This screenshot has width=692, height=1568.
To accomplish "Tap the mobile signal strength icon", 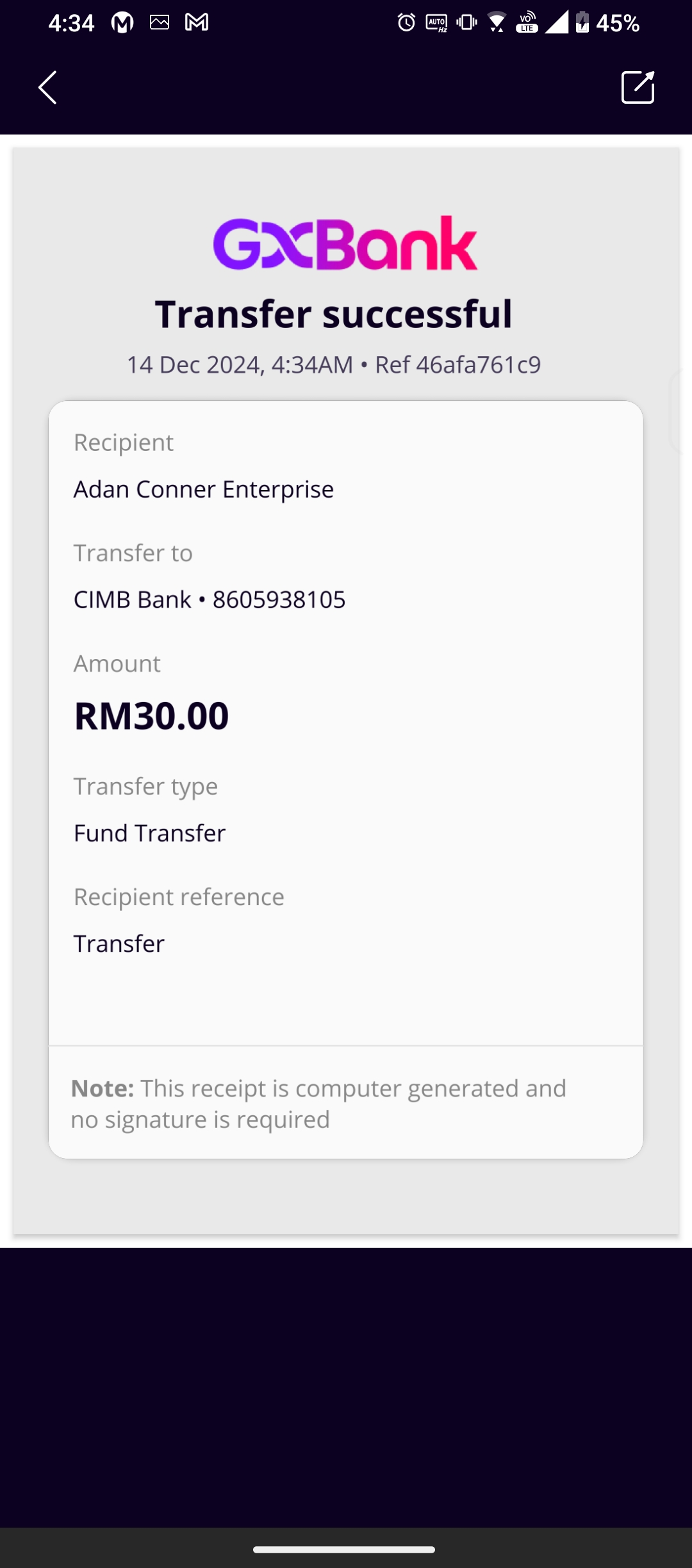I will [556, 23].
